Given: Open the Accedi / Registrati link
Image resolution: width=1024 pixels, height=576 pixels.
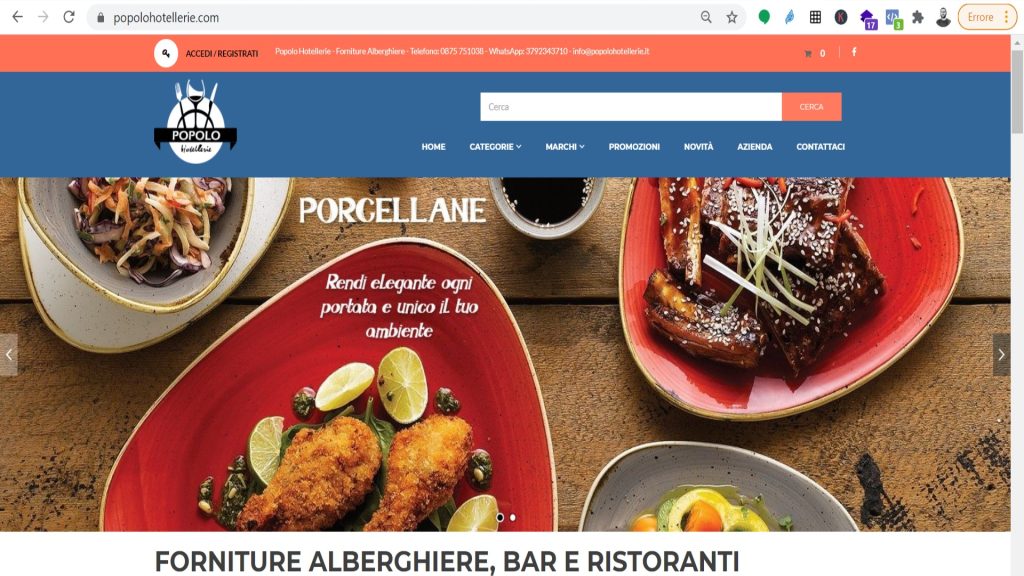Looking at the screenshot, I should coord(221,54).
